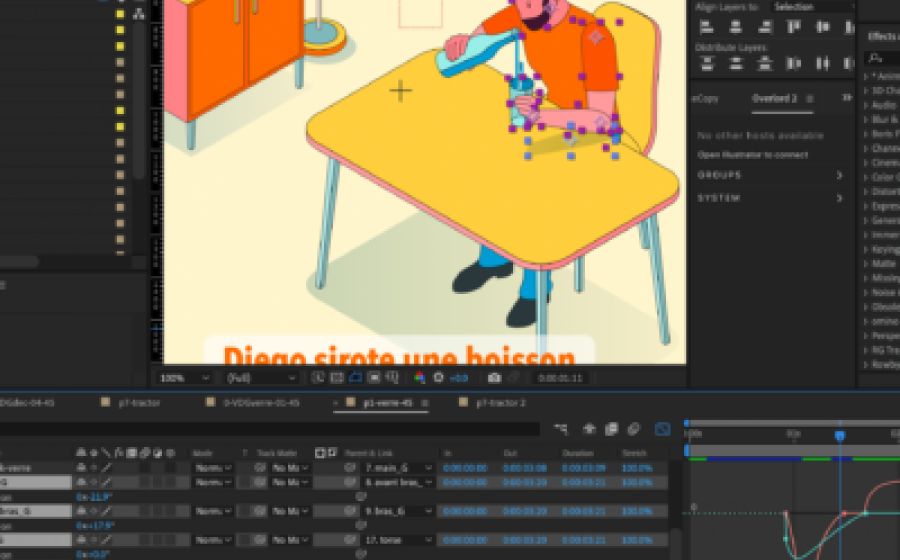Align layers to vertical center
This screenshot has height=560, width=900.
click(823, 27)
